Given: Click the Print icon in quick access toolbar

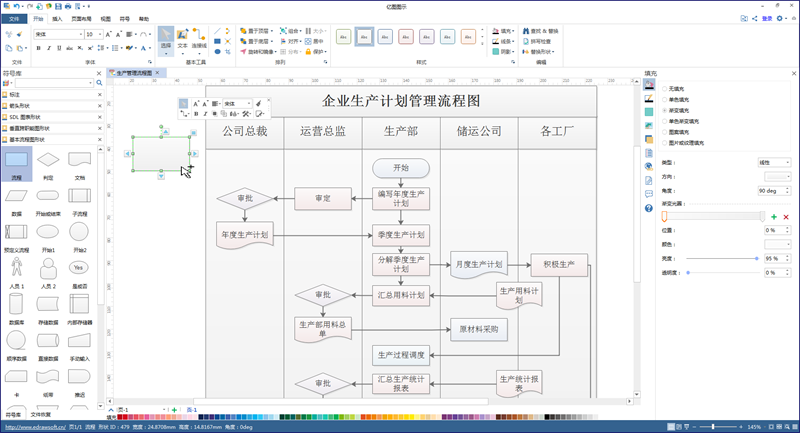Looking at the screenshot, I should click(68, 6).
